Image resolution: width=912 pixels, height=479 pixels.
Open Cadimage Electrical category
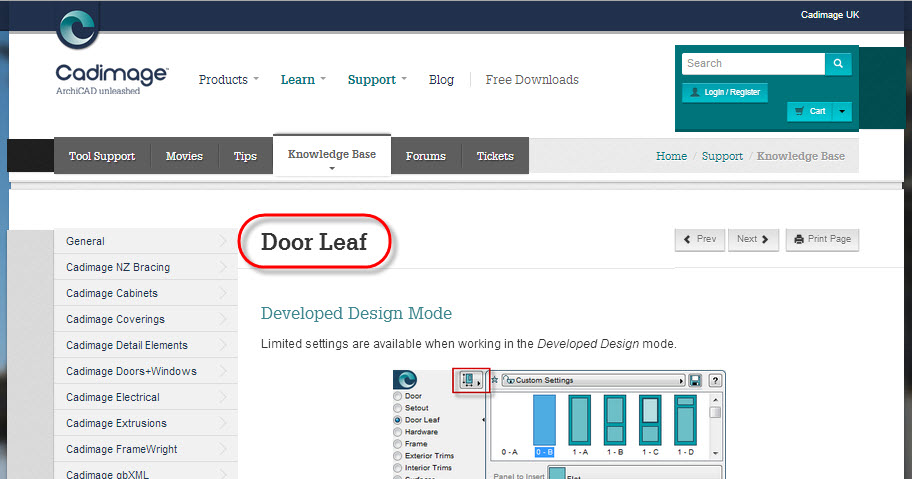(145, 397)
